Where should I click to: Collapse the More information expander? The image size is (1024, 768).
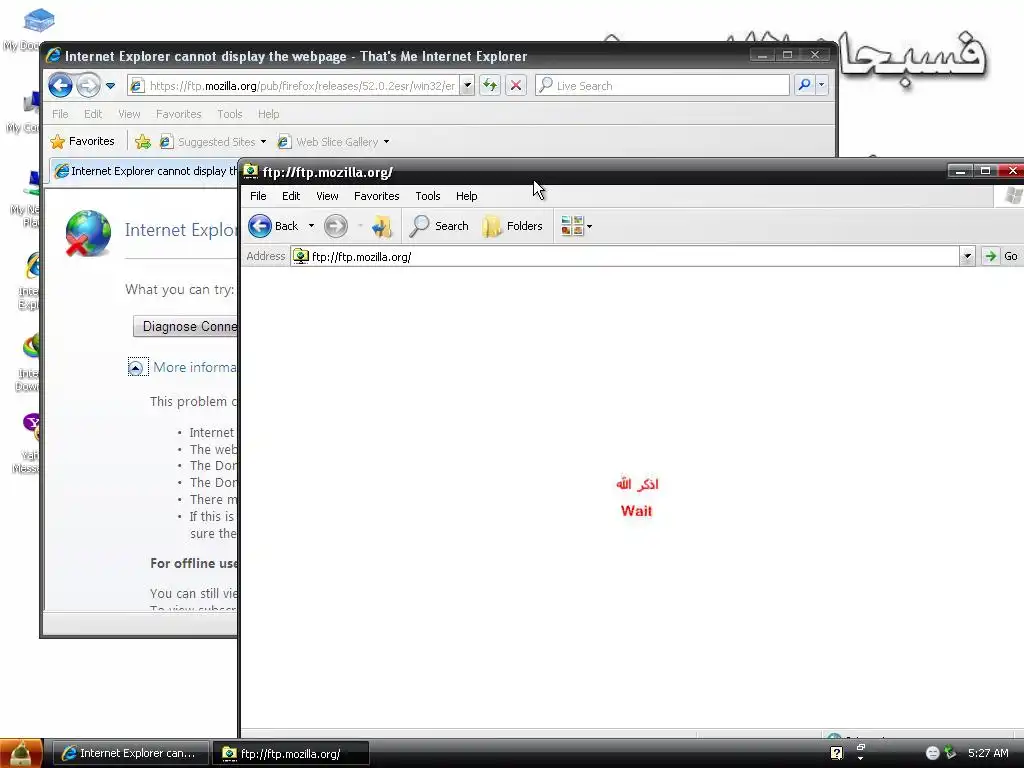coord(135,368)
